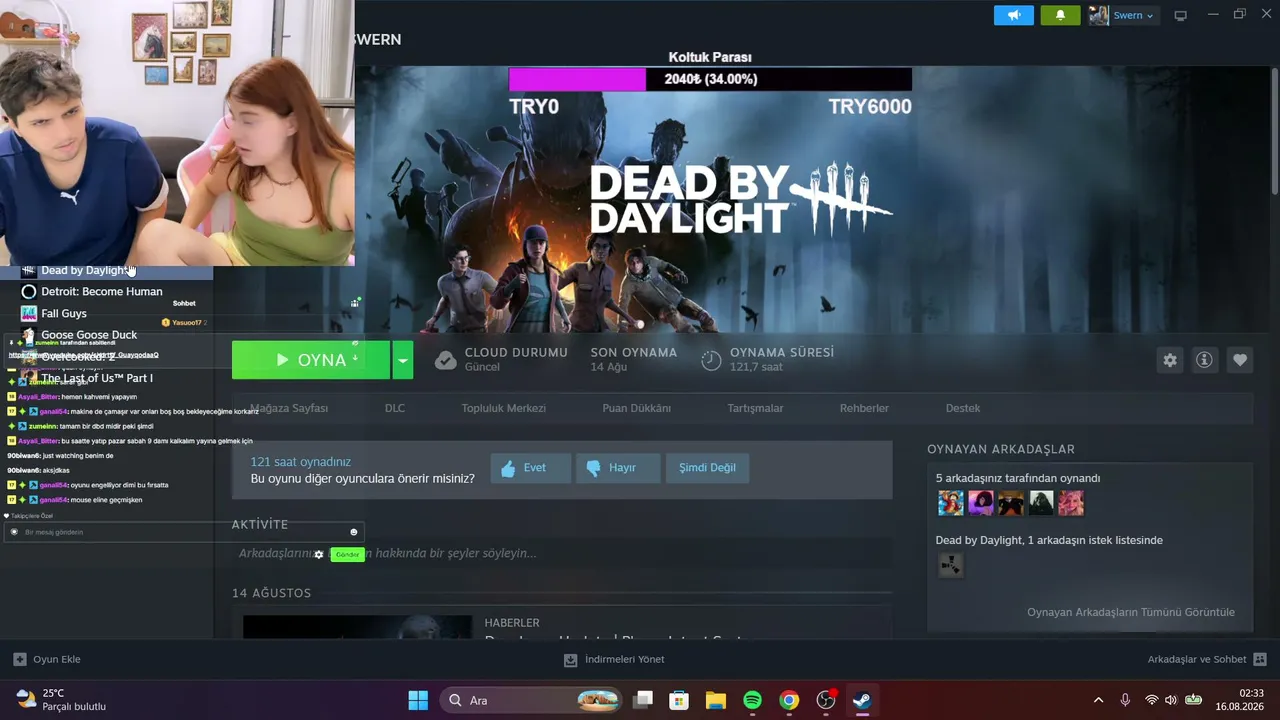Go to Topluluk Merkezi tab
Viewport: 1280px width, 720px height.
pyautogui.click(x=504, y=408)
